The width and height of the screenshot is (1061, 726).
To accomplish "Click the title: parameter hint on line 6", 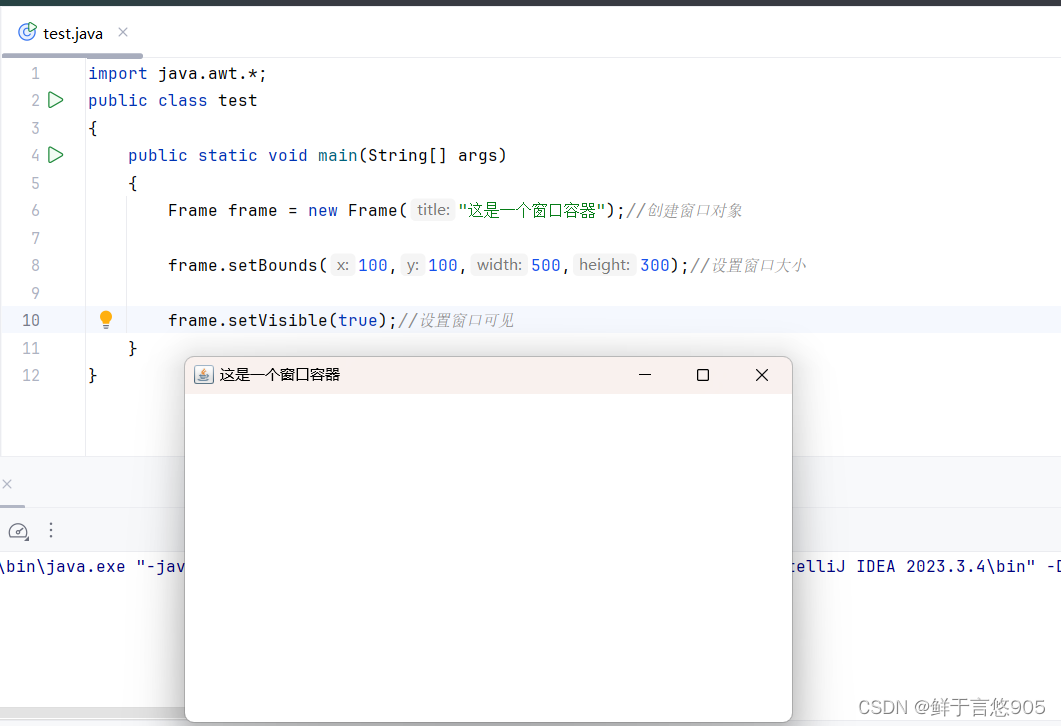I will click(433, 210).
